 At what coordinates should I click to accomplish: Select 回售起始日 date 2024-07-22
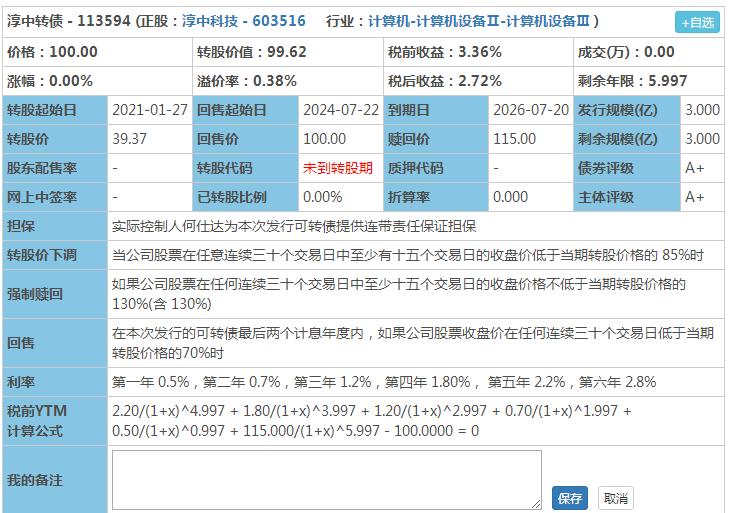(341, 110)
